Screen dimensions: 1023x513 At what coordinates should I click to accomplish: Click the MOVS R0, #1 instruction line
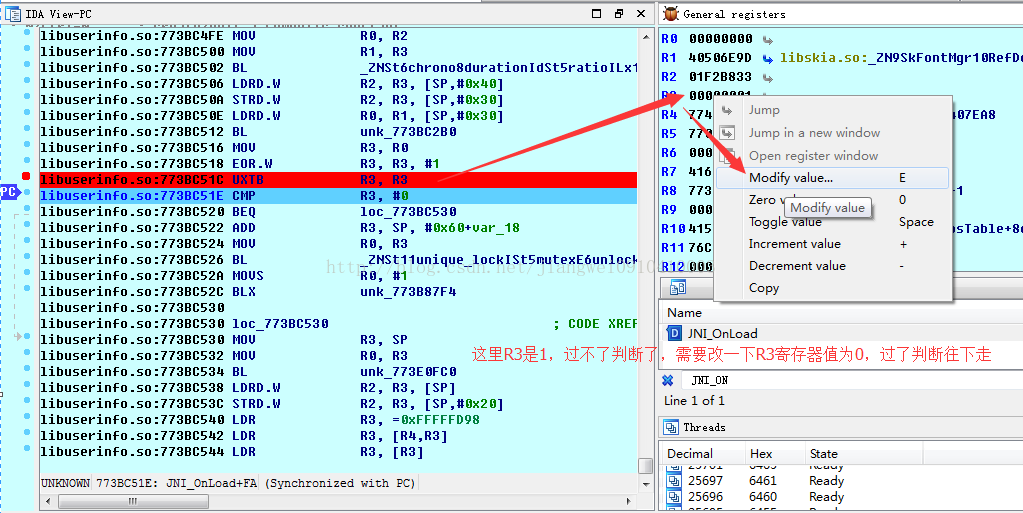[x=338, y=275]
